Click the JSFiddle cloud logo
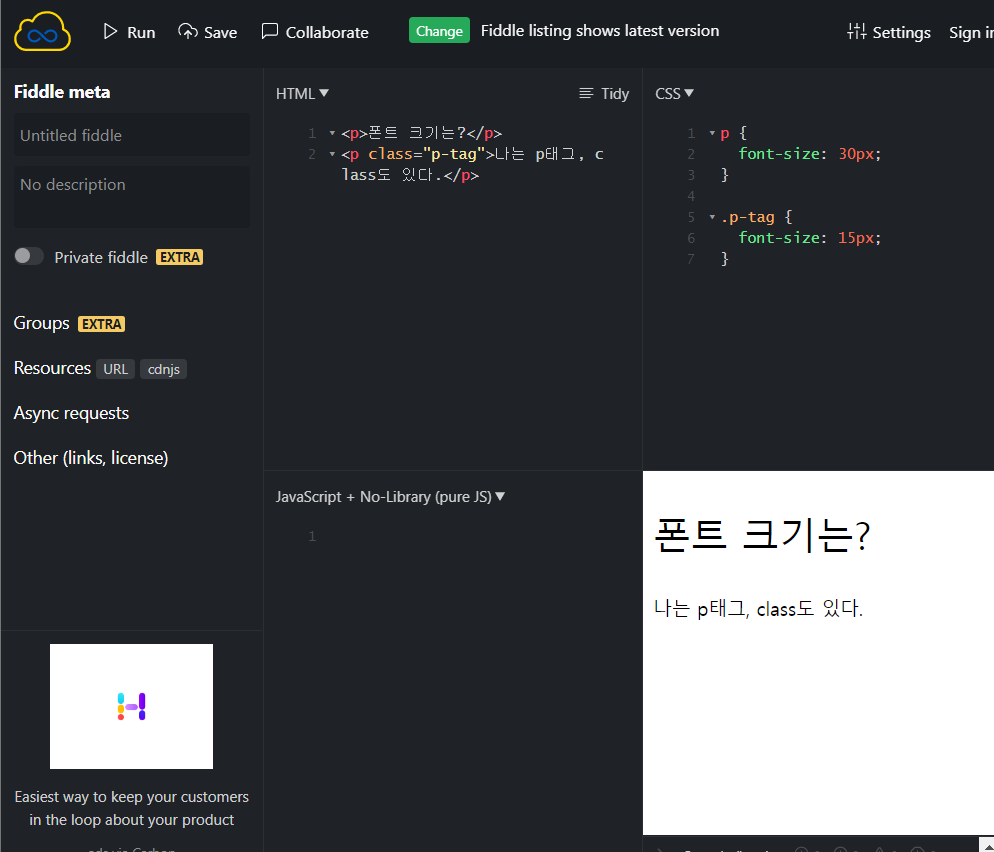The width and height of the screenshot is (994, 852). coord(42,31)
